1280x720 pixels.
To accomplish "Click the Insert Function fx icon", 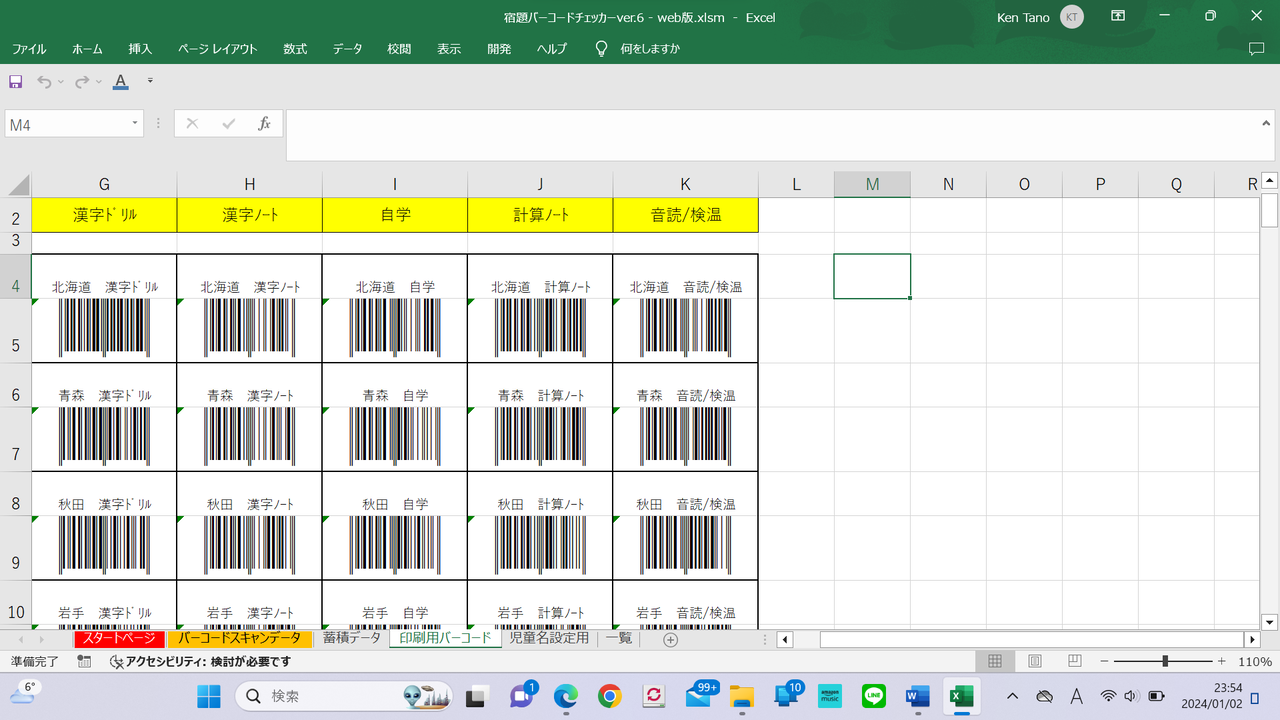I will click(x=265, y=124).
